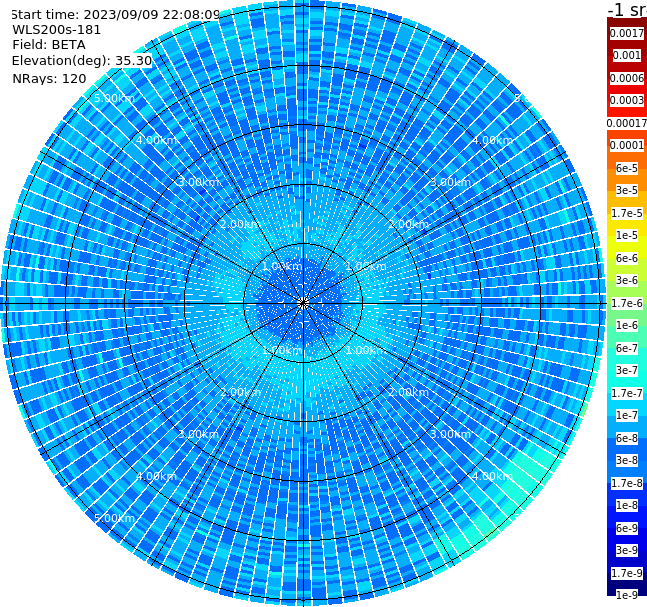
Task: Select the 1.7e-9 colorbar label
Action: coord(627,573)
